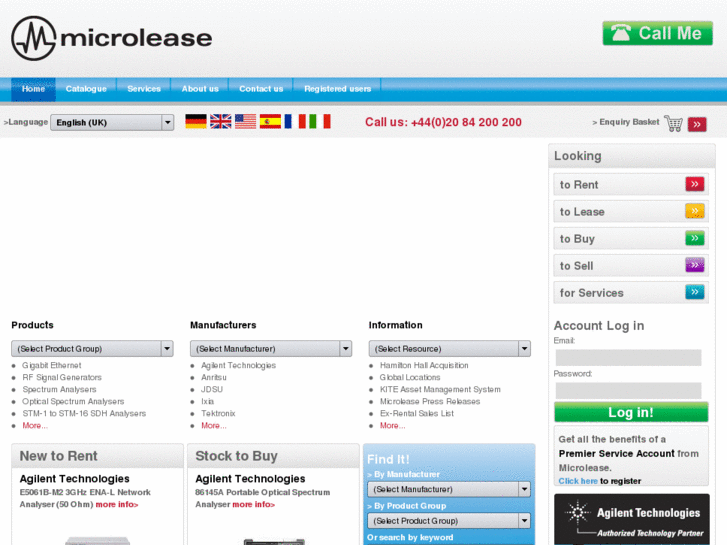Screen dimensions: 727x545
Task: Open RF Signal Generators link
Action: click(62, 378)
